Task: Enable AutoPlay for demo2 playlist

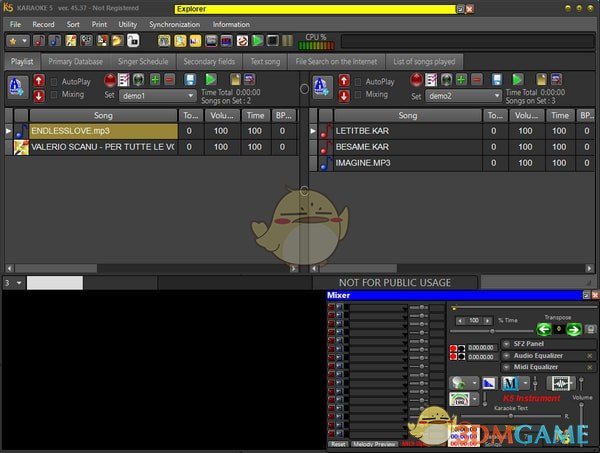Action: 358,82
